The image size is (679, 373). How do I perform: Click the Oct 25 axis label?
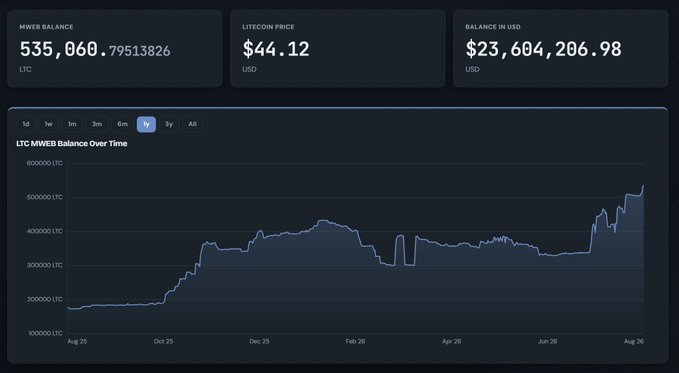(163, 341)
